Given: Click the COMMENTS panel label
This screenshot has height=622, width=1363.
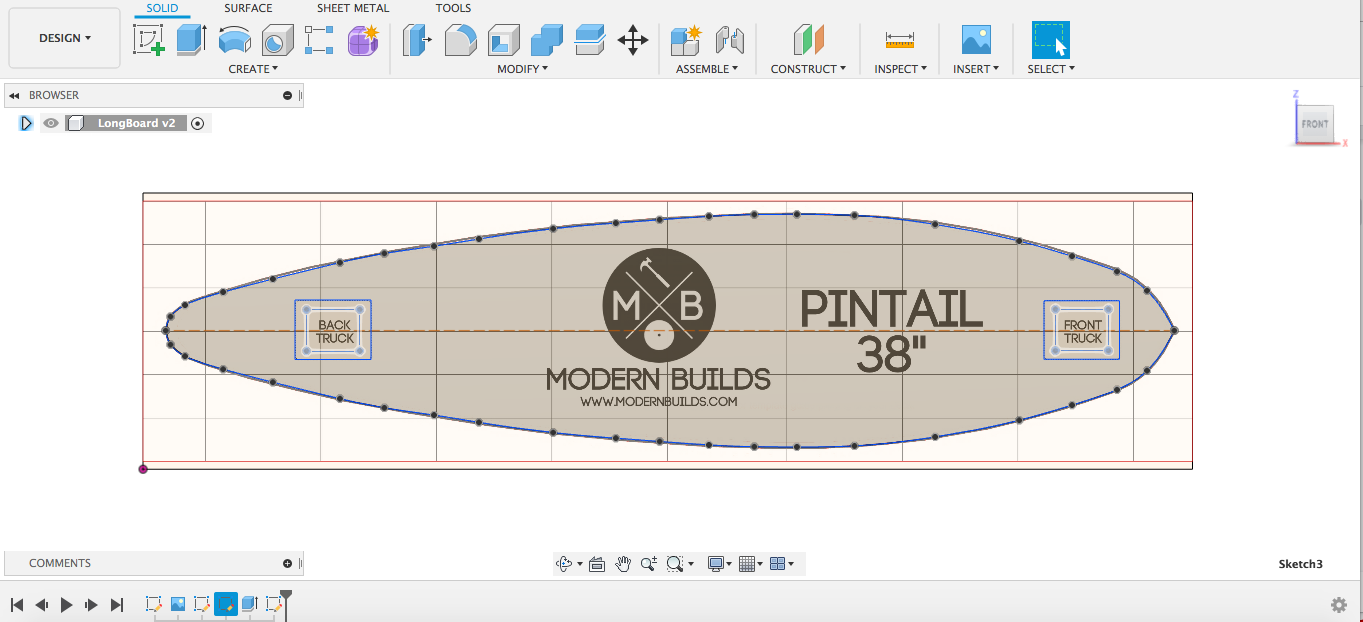Looking at the screenshot, I should [x=60, y=563].
